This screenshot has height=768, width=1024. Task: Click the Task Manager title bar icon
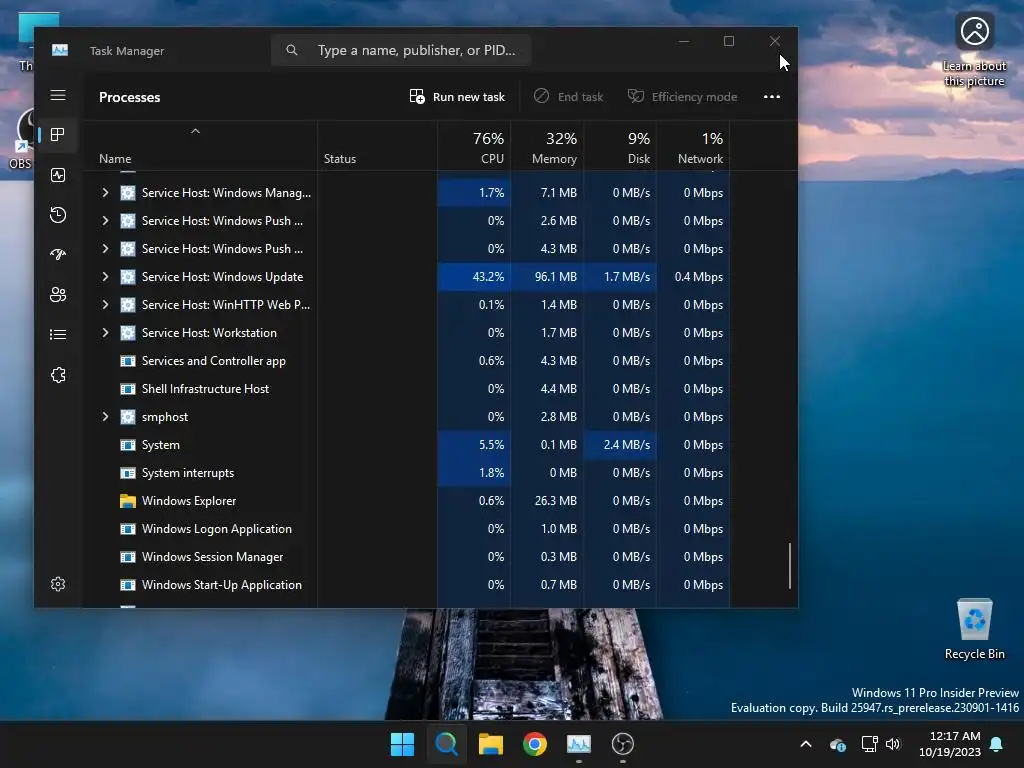[x=60, y=50]
